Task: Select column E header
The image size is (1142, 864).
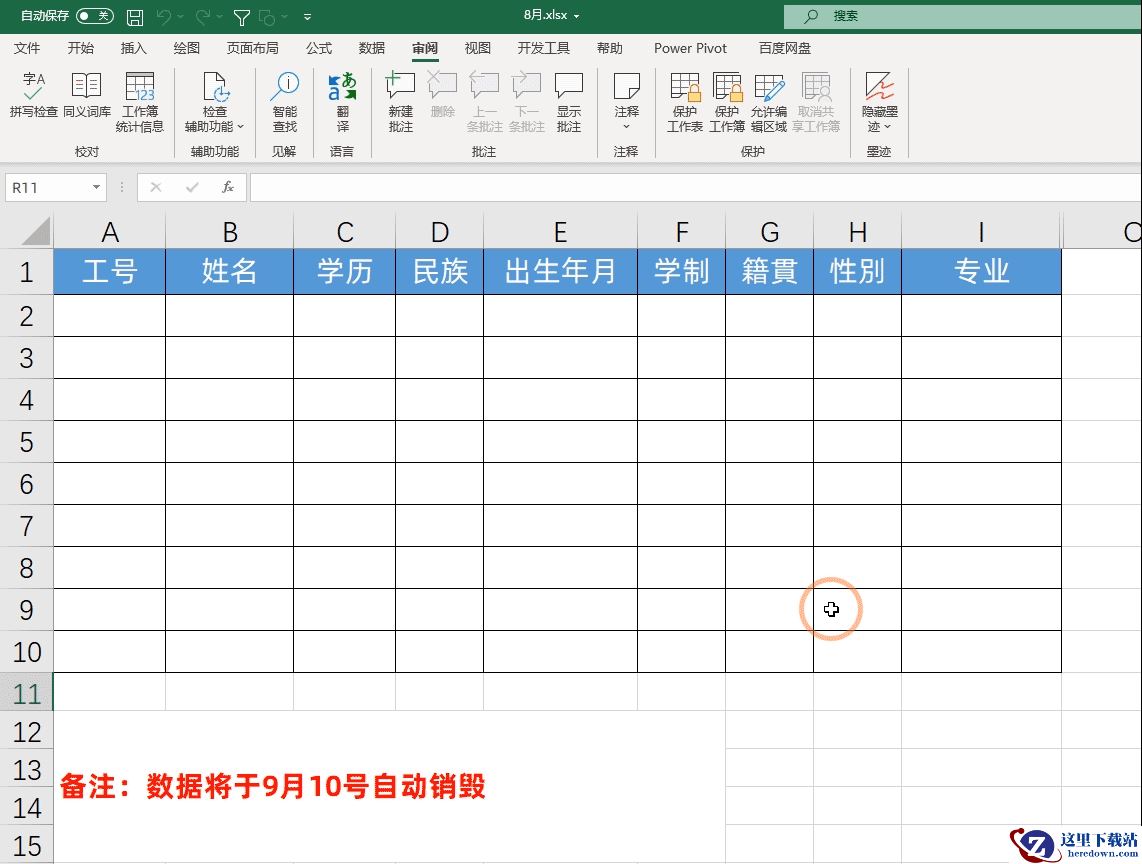Action: (560, 232)
